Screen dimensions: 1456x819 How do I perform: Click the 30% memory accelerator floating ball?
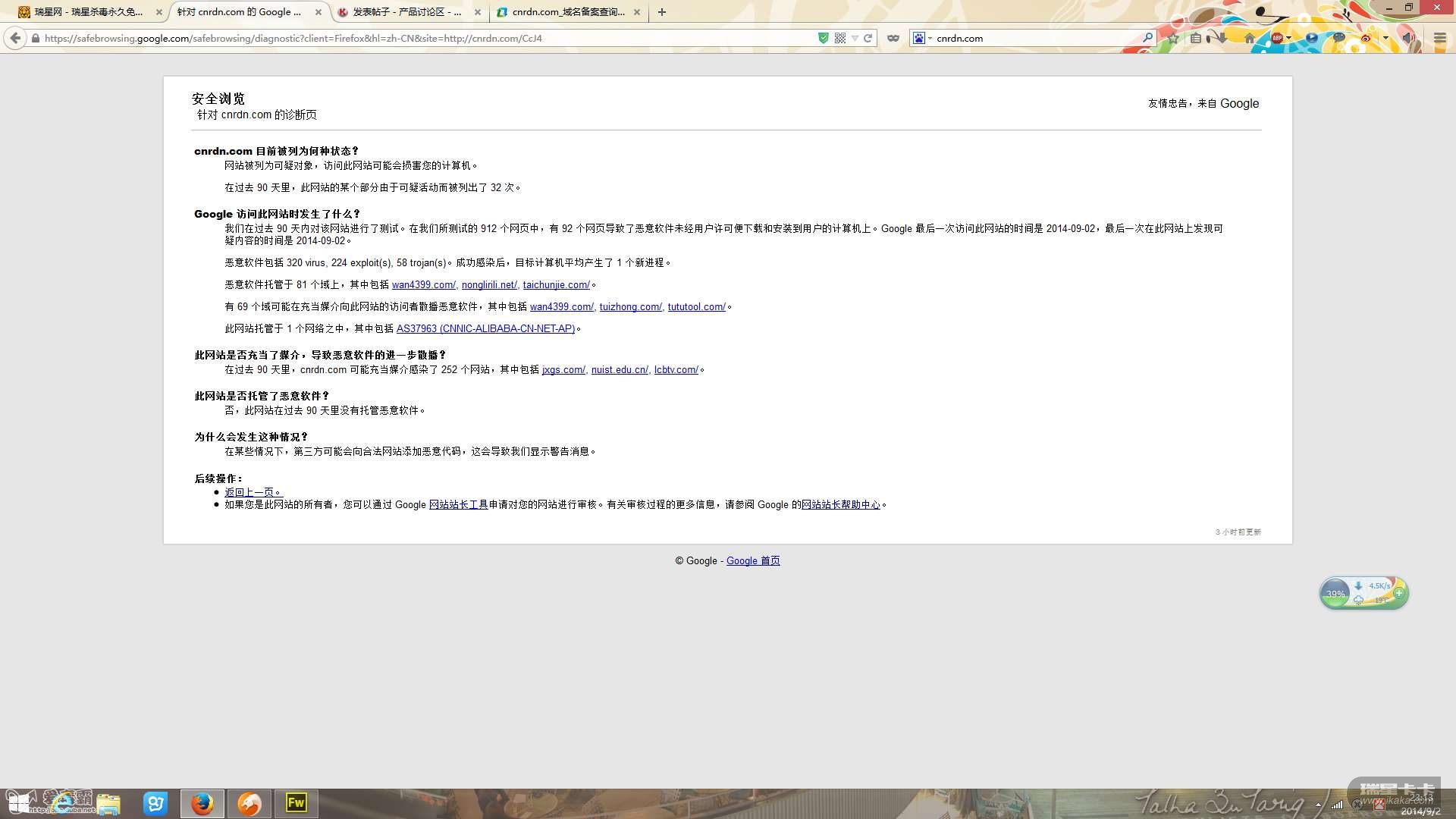[1335, 594]
